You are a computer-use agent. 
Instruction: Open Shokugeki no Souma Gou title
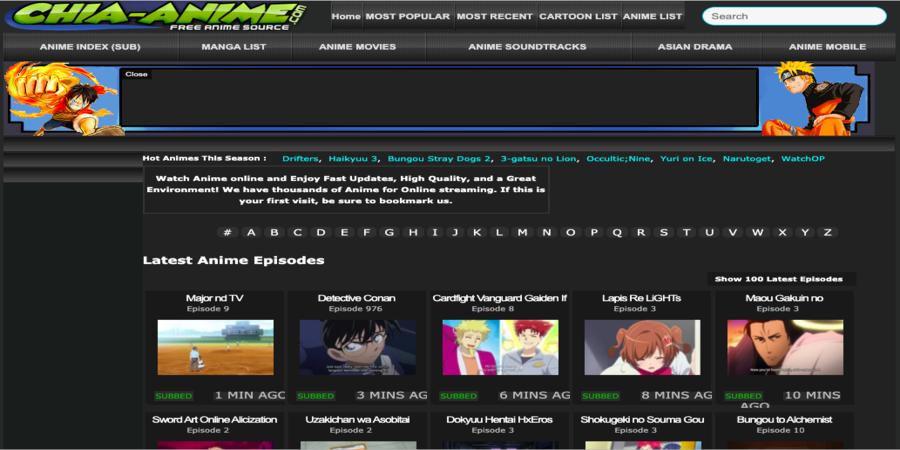coord(642,420)
